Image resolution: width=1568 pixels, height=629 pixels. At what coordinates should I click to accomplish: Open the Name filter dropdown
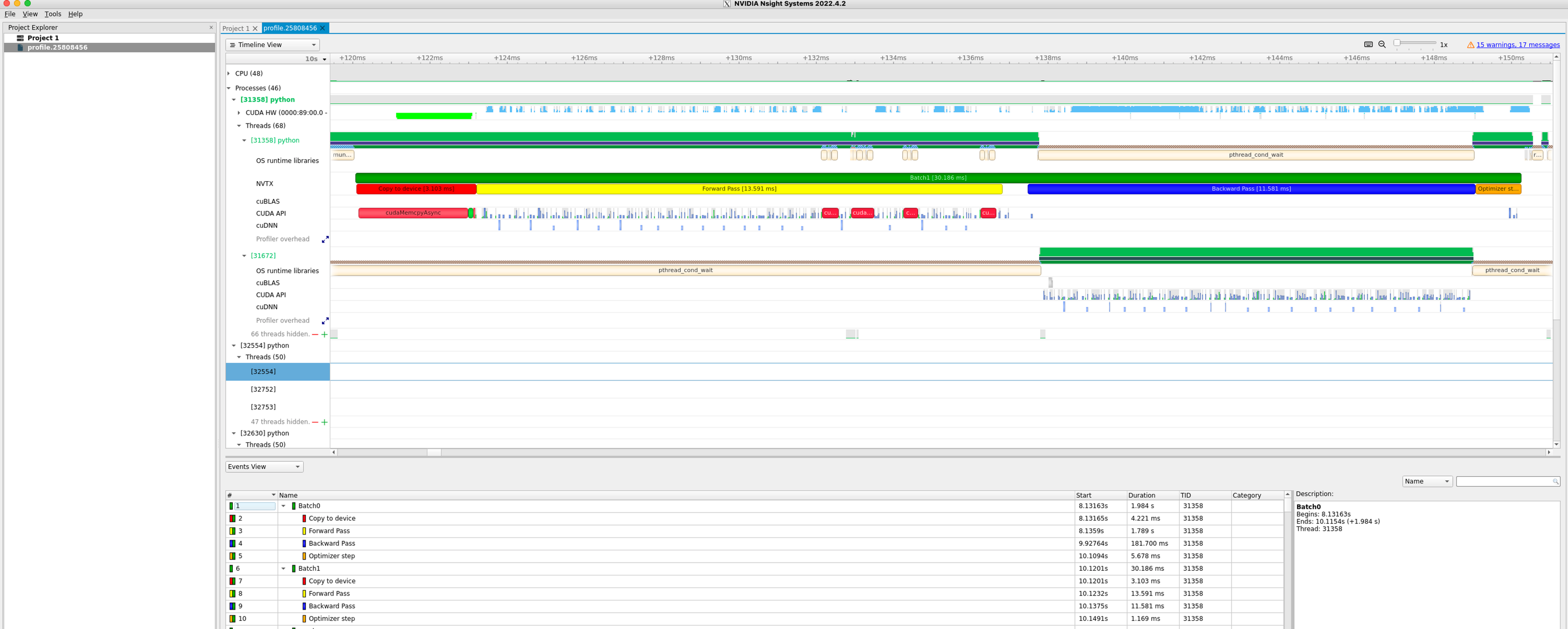click(1427, 481)
